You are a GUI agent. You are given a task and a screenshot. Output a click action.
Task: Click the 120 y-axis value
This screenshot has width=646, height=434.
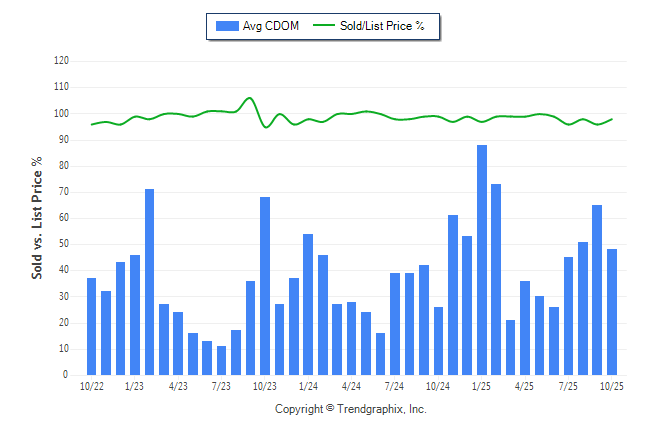tap(61, 61)
